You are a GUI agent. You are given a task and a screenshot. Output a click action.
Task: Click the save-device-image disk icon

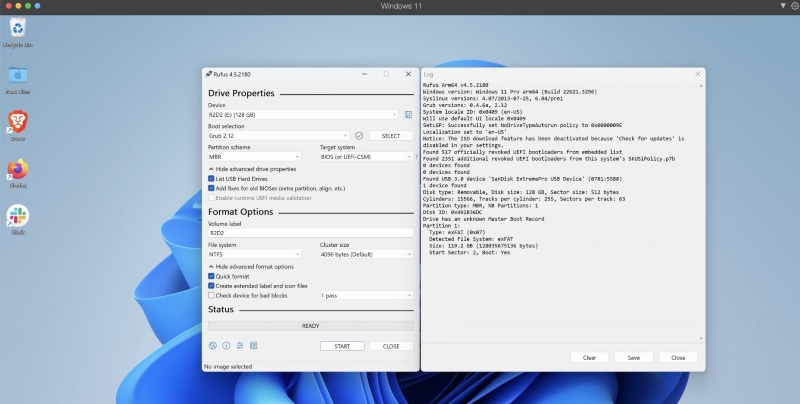click(x=408, y=115)
